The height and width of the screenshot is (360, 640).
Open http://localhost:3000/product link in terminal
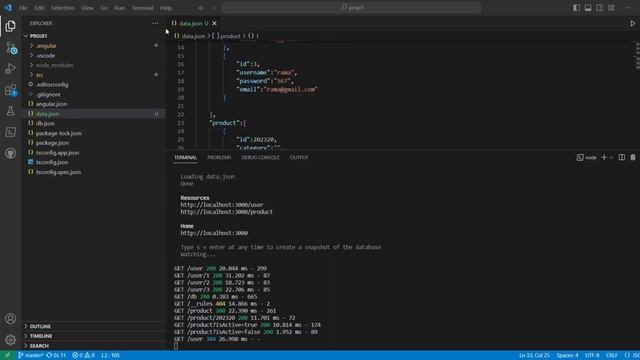pos(227,212)
